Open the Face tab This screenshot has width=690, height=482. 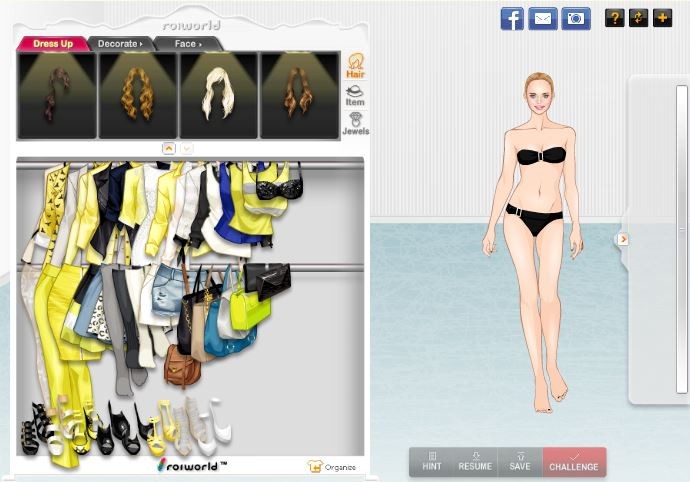[188, 44]
